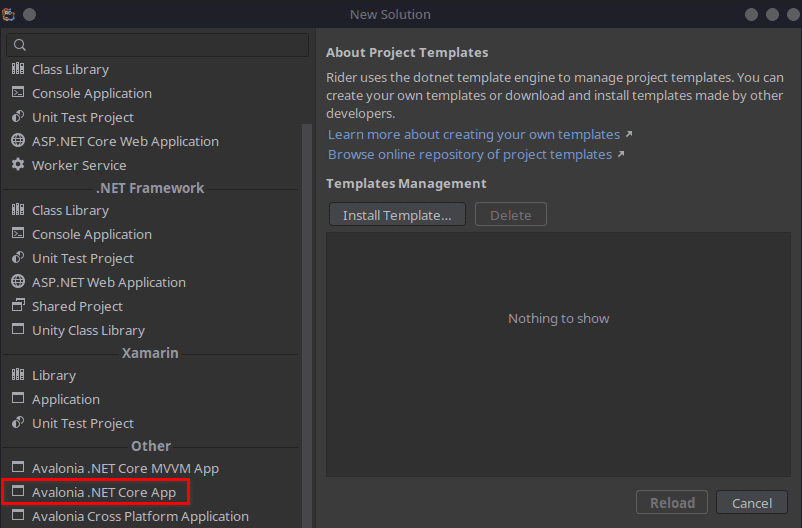This screenshot has width=802, height=528.
Task: Click the Avalonia .NET Core App icon
Action: tap(18, 491)
